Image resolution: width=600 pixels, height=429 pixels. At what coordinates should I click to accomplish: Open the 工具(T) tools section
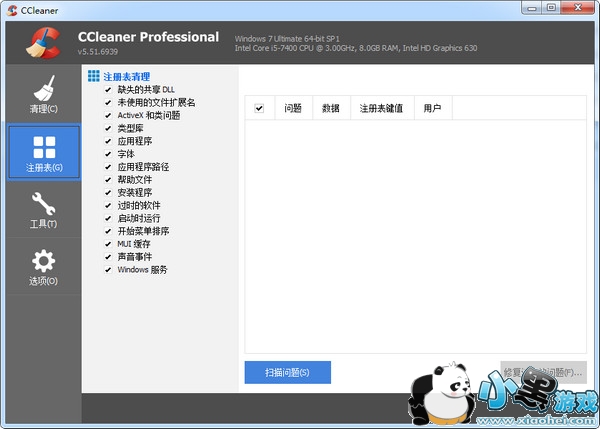point(44,209)
